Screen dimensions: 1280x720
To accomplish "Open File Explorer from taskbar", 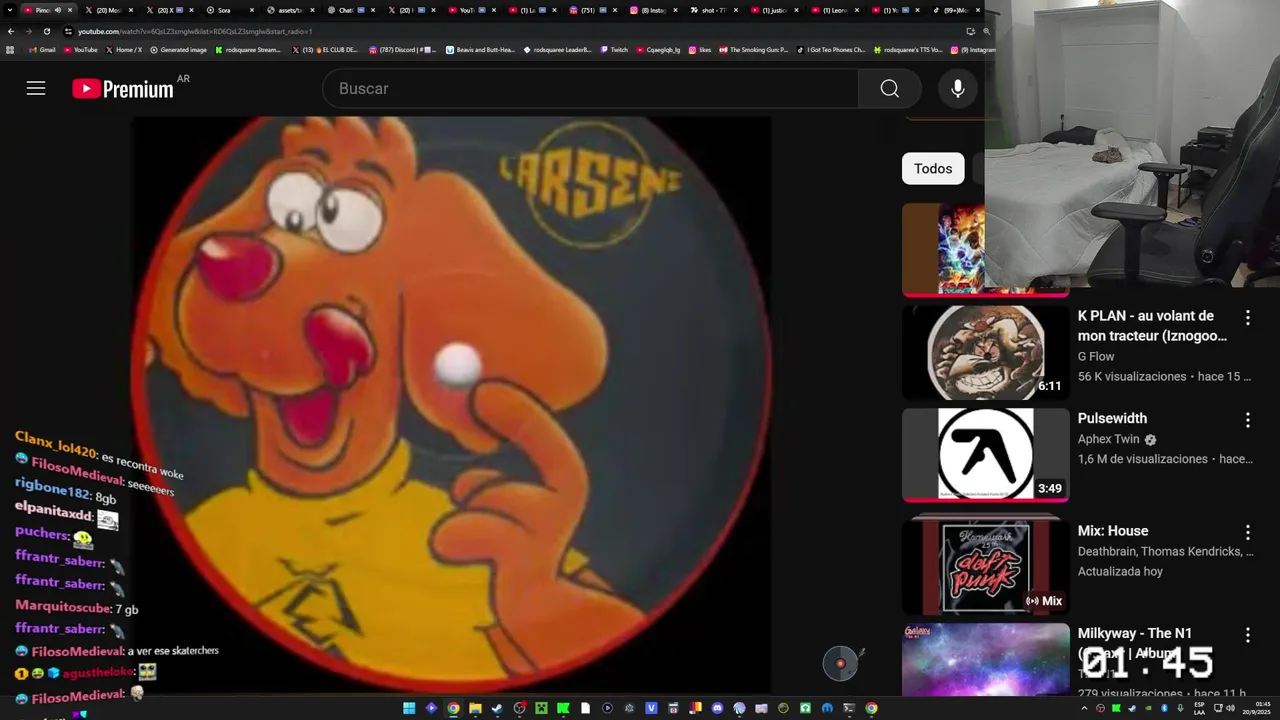I will [475, 708].
